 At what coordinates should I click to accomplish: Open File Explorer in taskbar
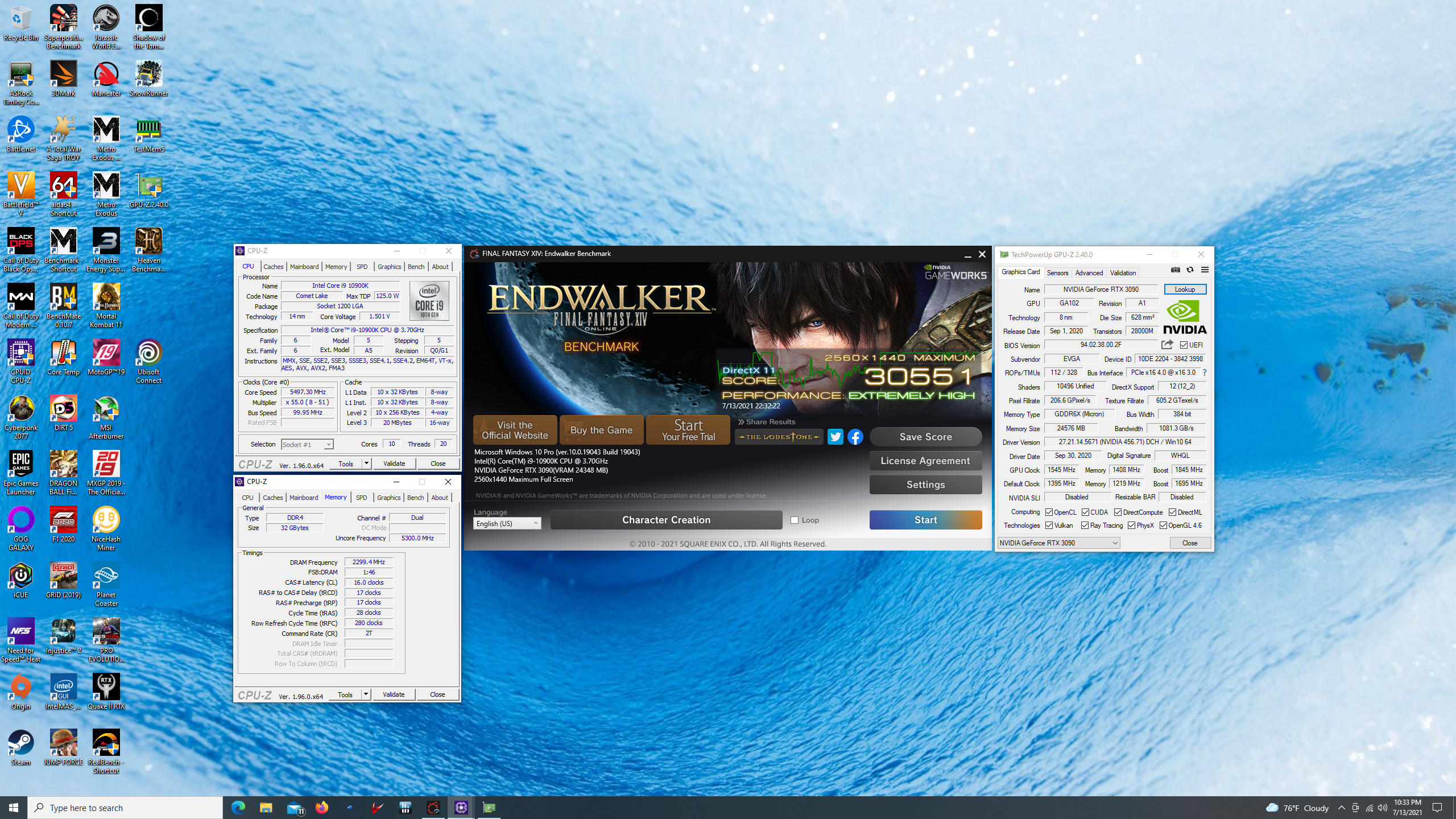(266, 808)
